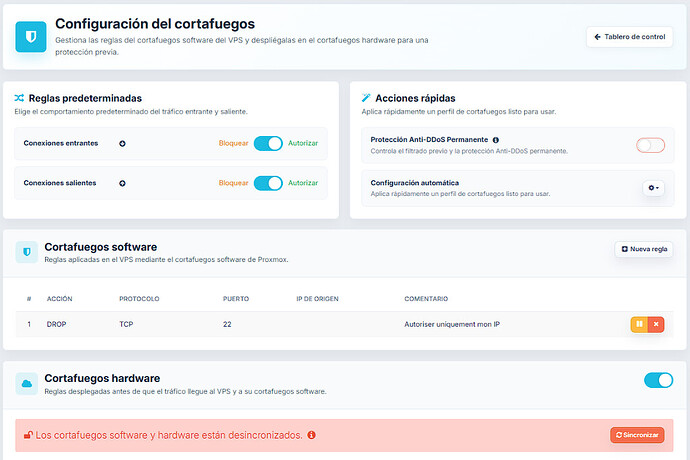The image size is (690, 460).
Task: Click the COMENTARIO column header
Action: pyautogui.click(x=426, y=299)
